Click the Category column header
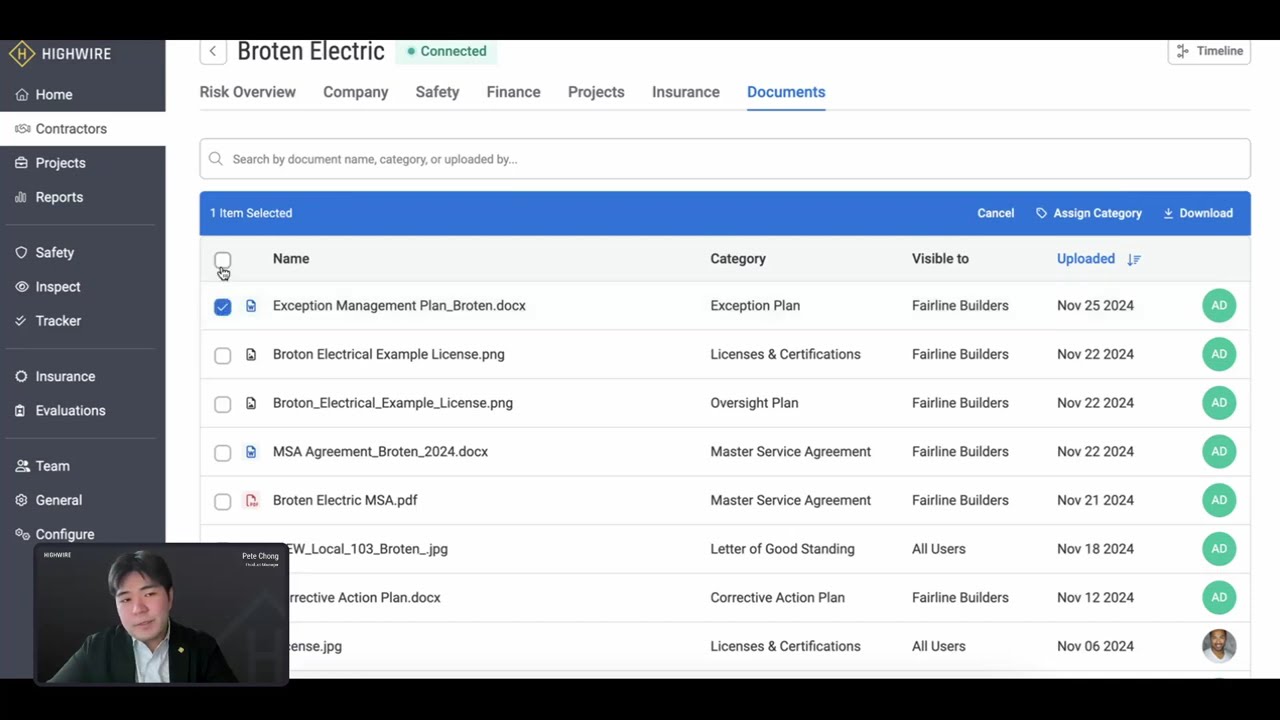 point(738,259)
